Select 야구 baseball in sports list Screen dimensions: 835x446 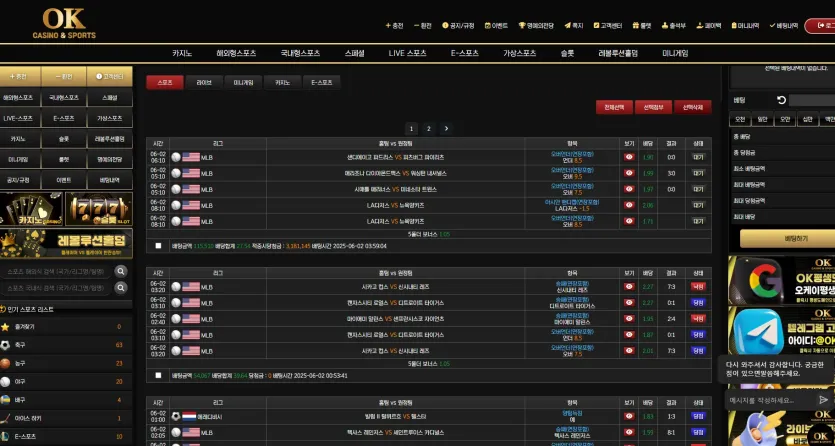point(66,382)
